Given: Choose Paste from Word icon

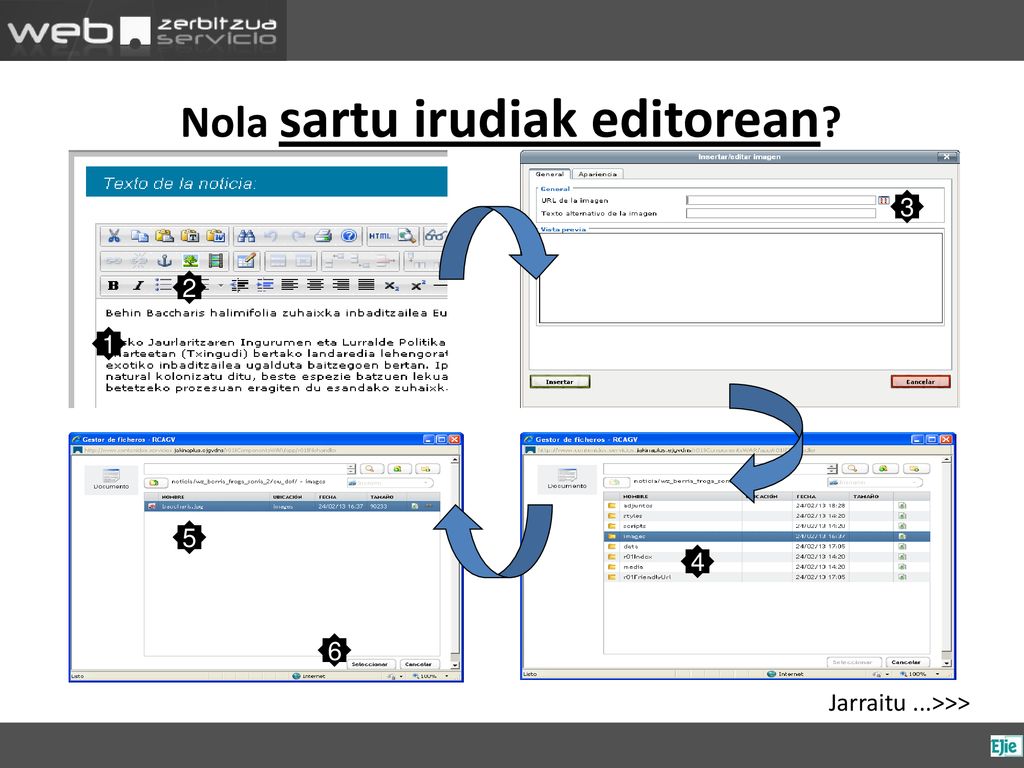Looking at the screenshot, I should pyautogui.click(x=215, y=236).
